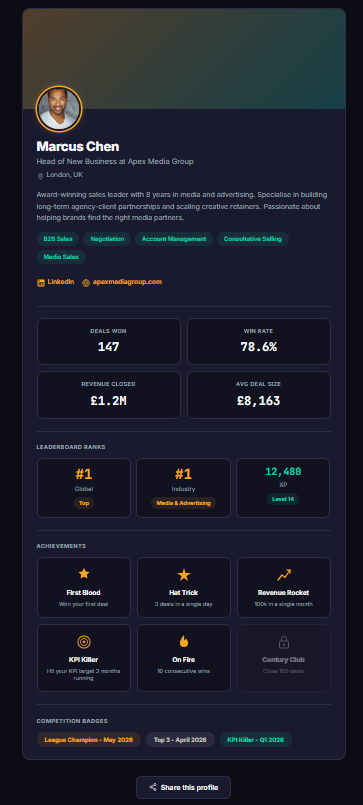
Task: Open the apexmediagroup.com website link
Action: point(122,282)
